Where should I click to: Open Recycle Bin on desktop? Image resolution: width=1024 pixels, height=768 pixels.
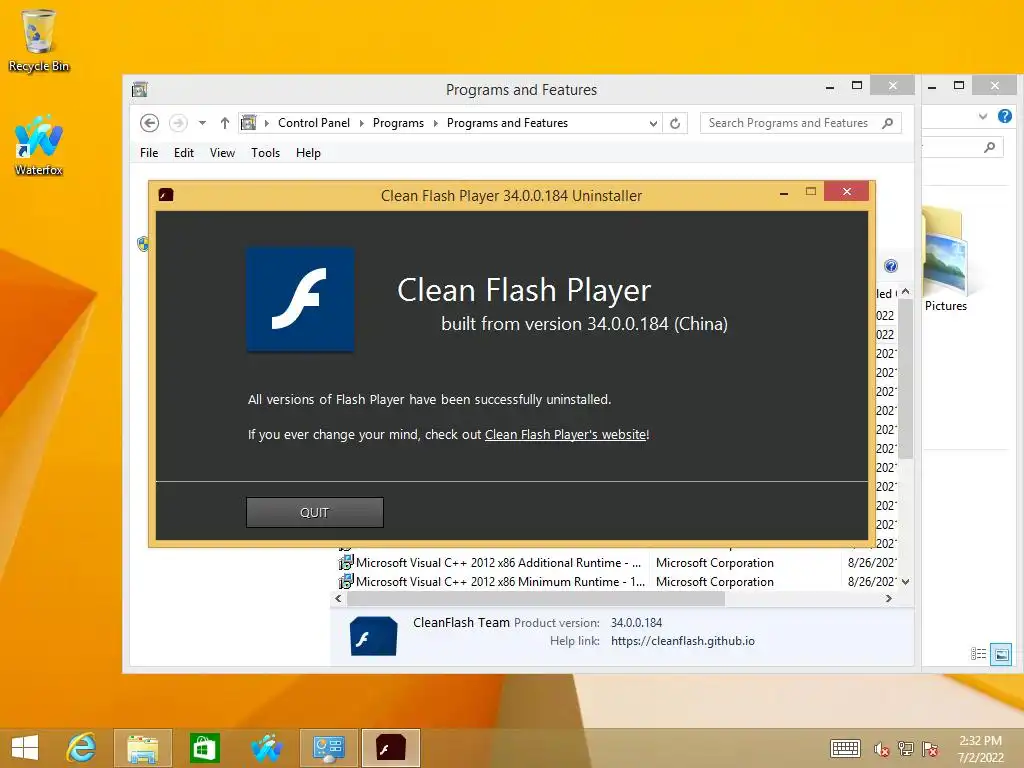point(39,40)
